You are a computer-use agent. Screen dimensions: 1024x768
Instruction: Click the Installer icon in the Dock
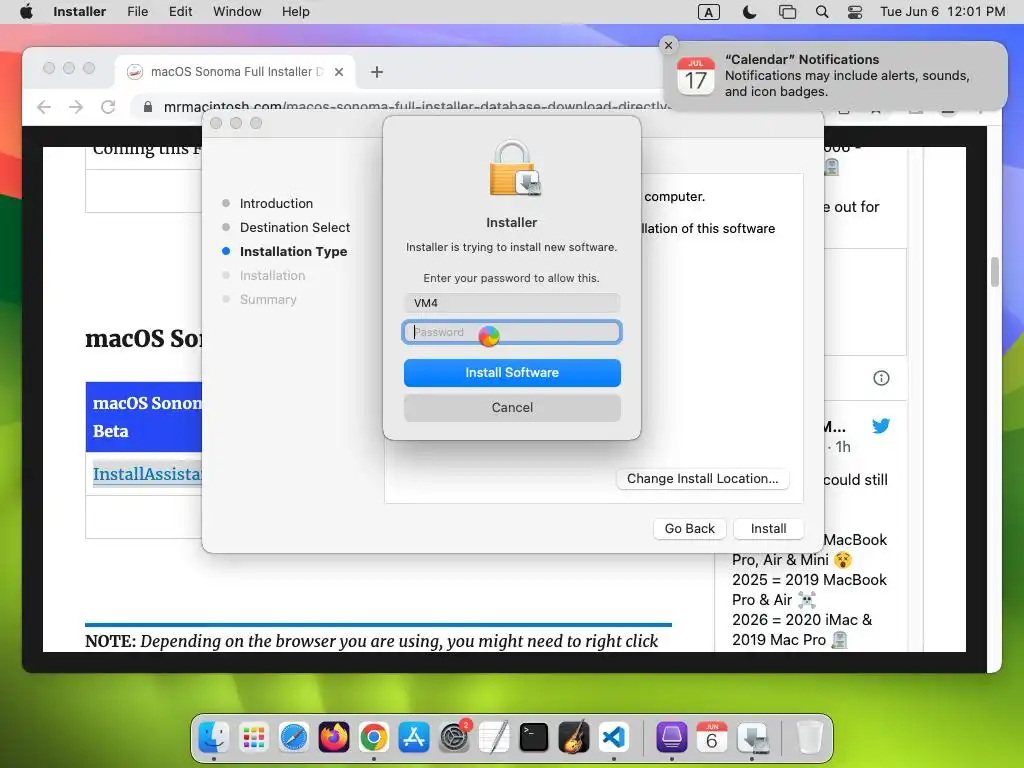[752, 737]
